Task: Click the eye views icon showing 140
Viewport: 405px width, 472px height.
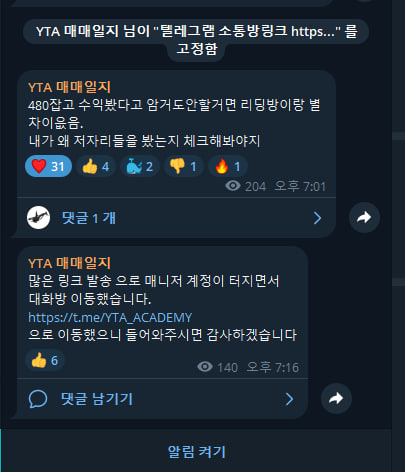Action: (205, 367)
